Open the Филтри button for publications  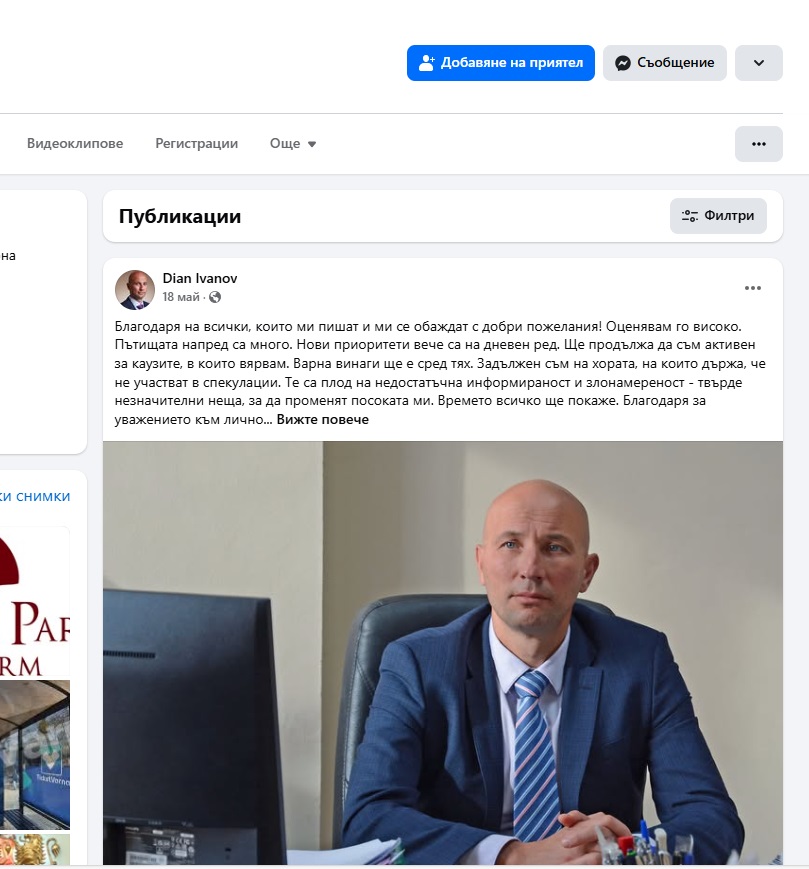click(718, 216)
